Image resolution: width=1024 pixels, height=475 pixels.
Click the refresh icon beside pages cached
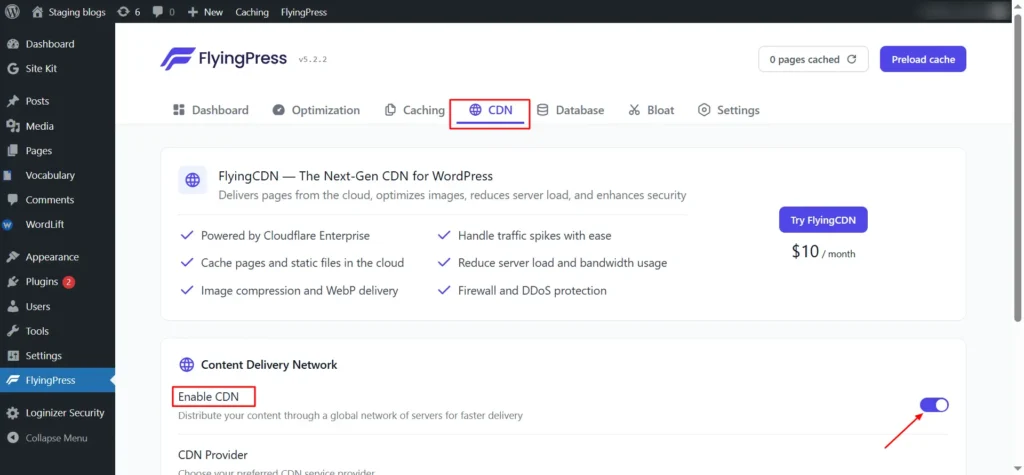point(852,60)
